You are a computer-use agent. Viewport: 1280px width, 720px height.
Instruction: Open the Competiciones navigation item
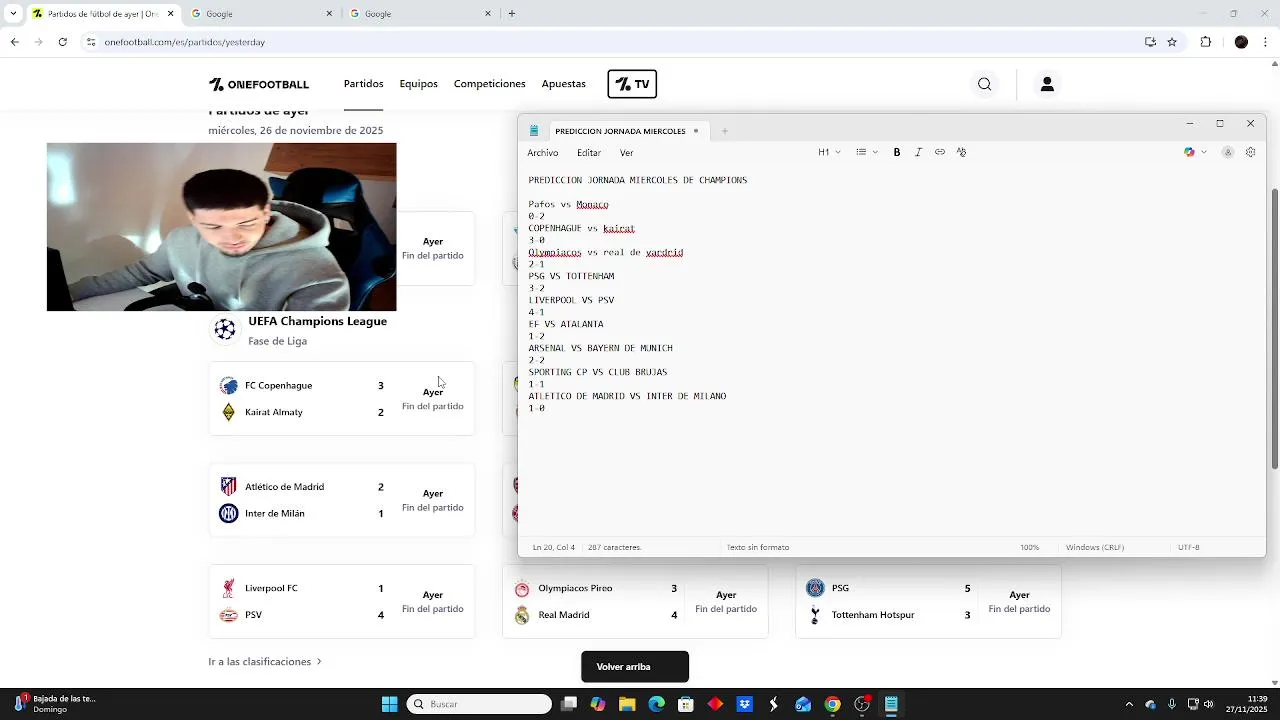point(489,84)
